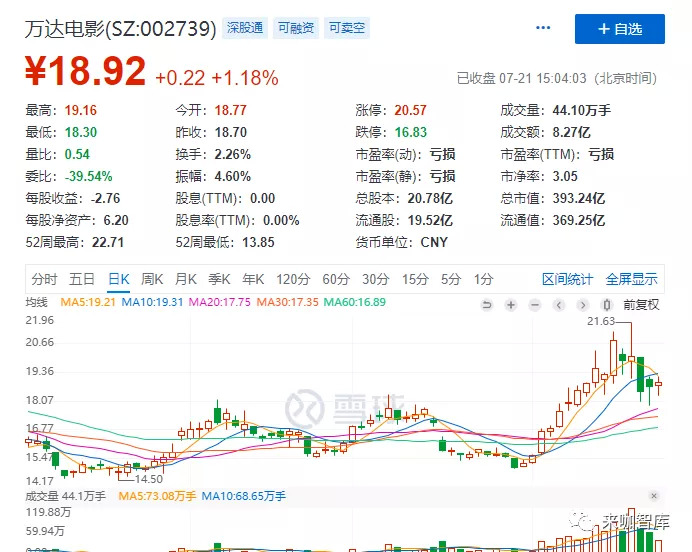Click the 14.50 low marker on chart
This screenshot has height=552, width=692.
coord(149,479)
